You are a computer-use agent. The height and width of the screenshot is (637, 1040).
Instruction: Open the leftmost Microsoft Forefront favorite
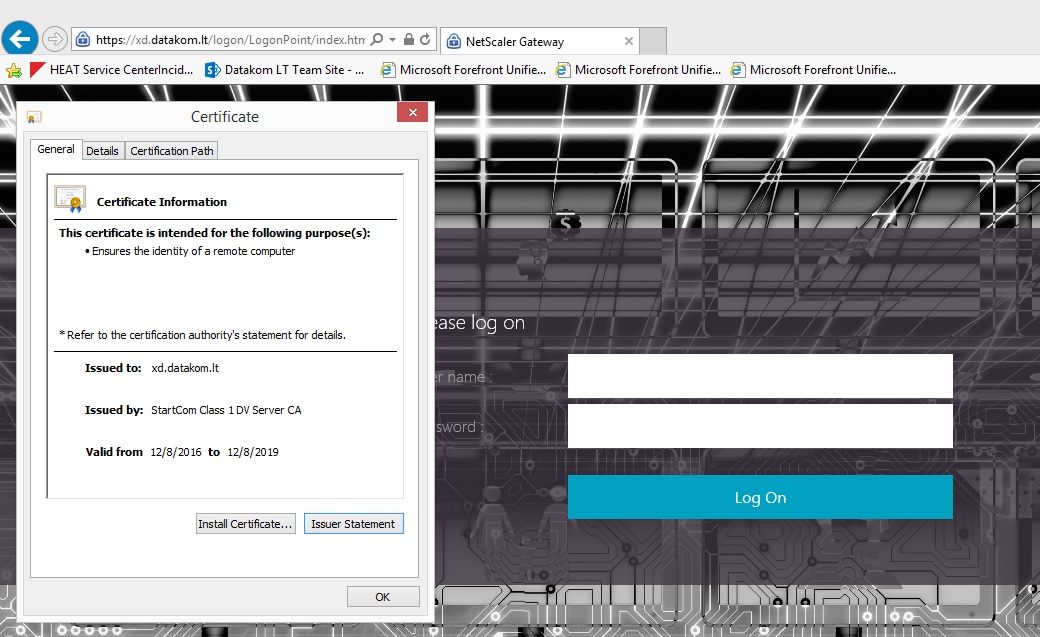pyautogui.click(x=464, y=70)
